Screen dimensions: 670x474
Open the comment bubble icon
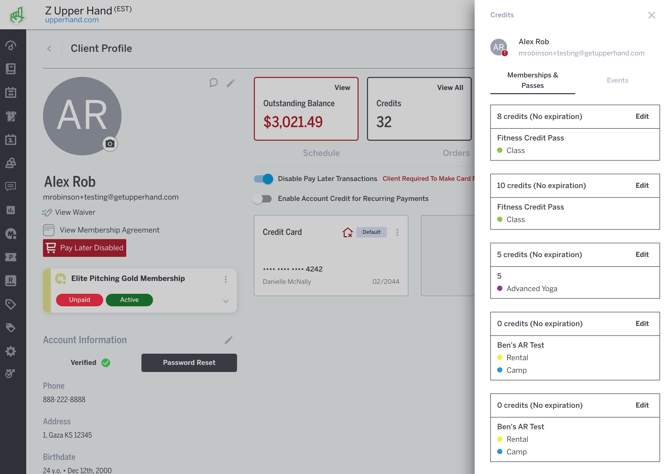[x=213, y=83]
